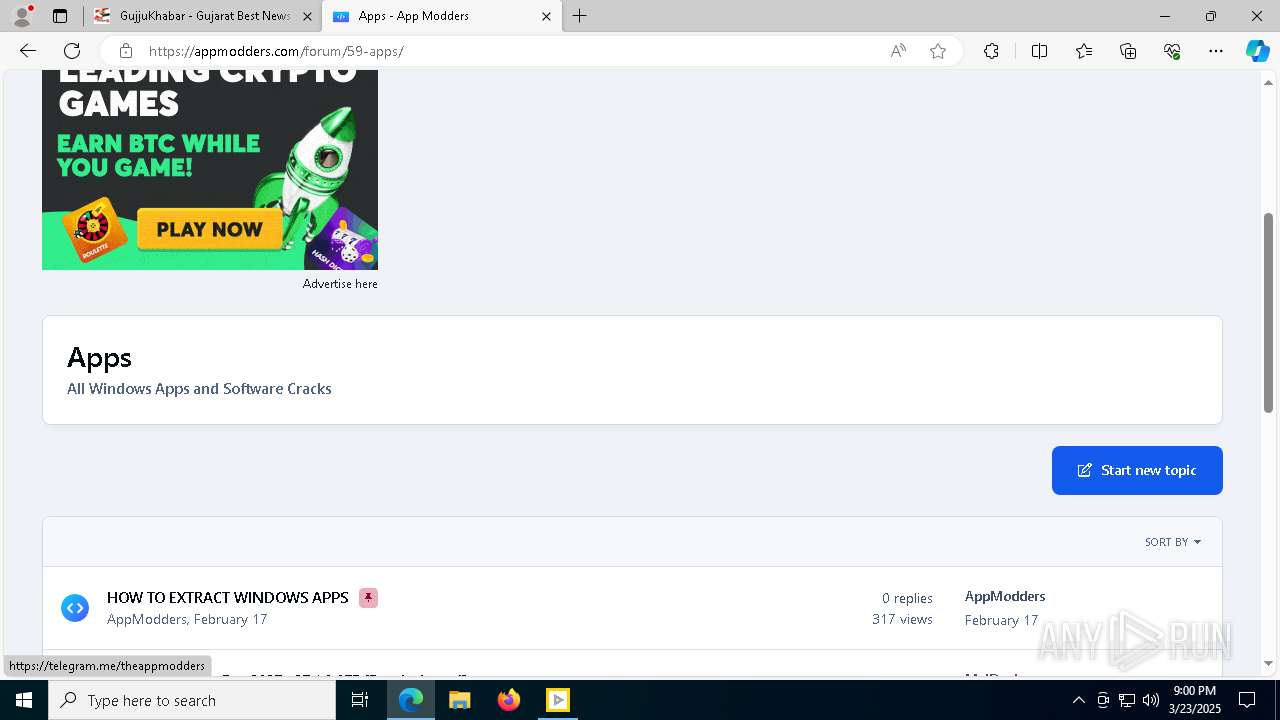Open a new browser tab
The image size is (1280, 720).
pos(580,16)
